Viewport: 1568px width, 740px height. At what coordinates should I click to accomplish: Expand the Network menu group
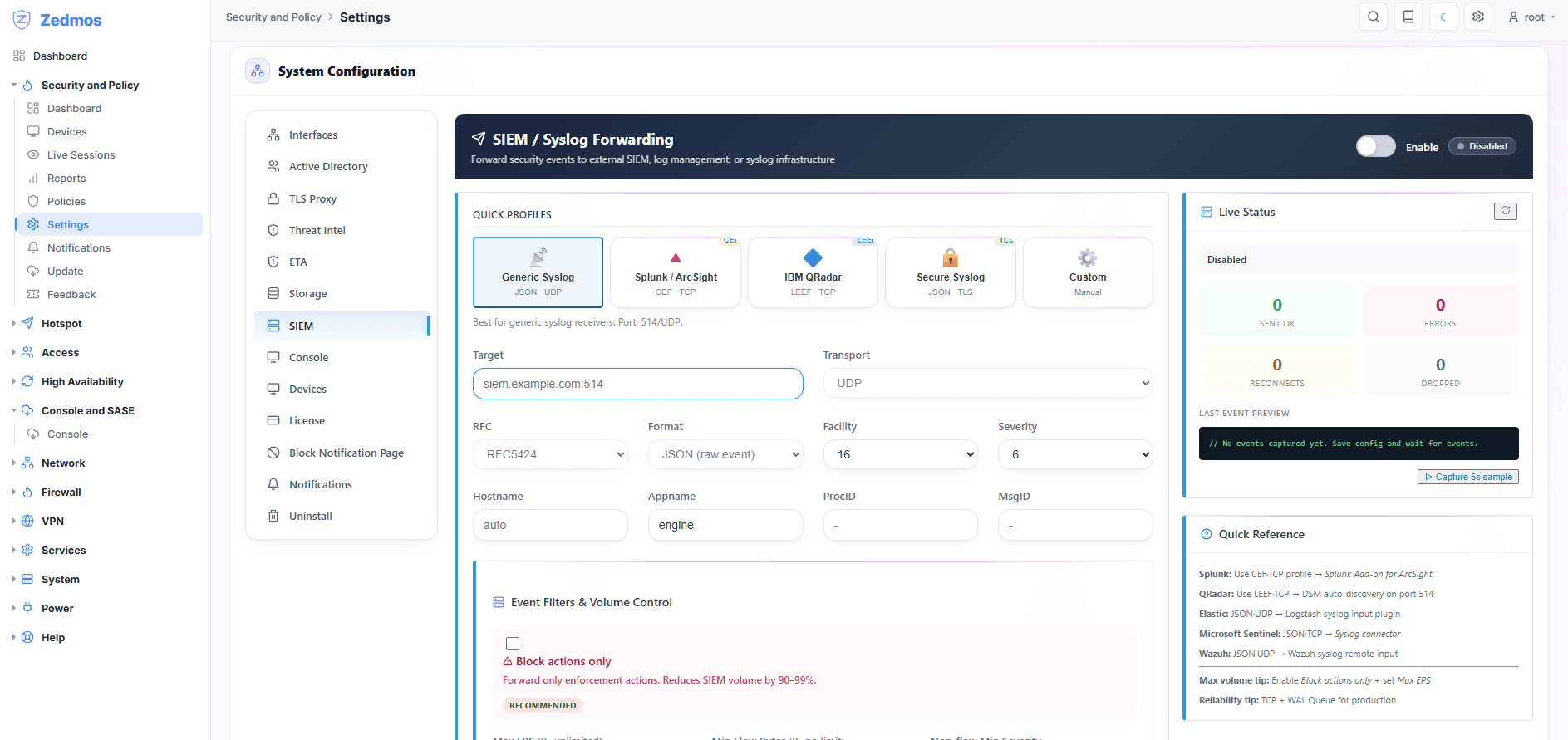coord(63,463)
